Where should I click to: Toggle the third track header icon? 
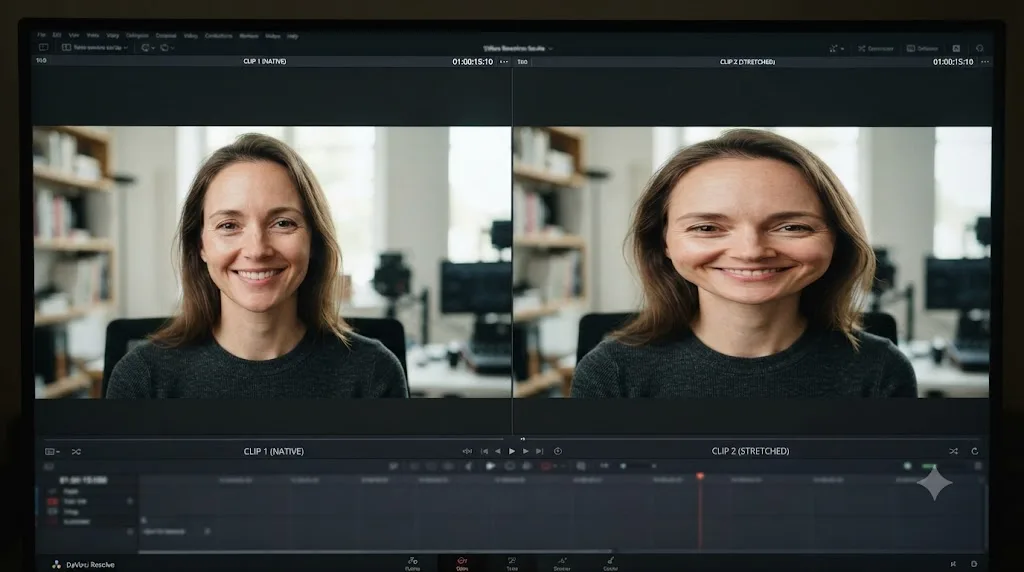(52, 512)
